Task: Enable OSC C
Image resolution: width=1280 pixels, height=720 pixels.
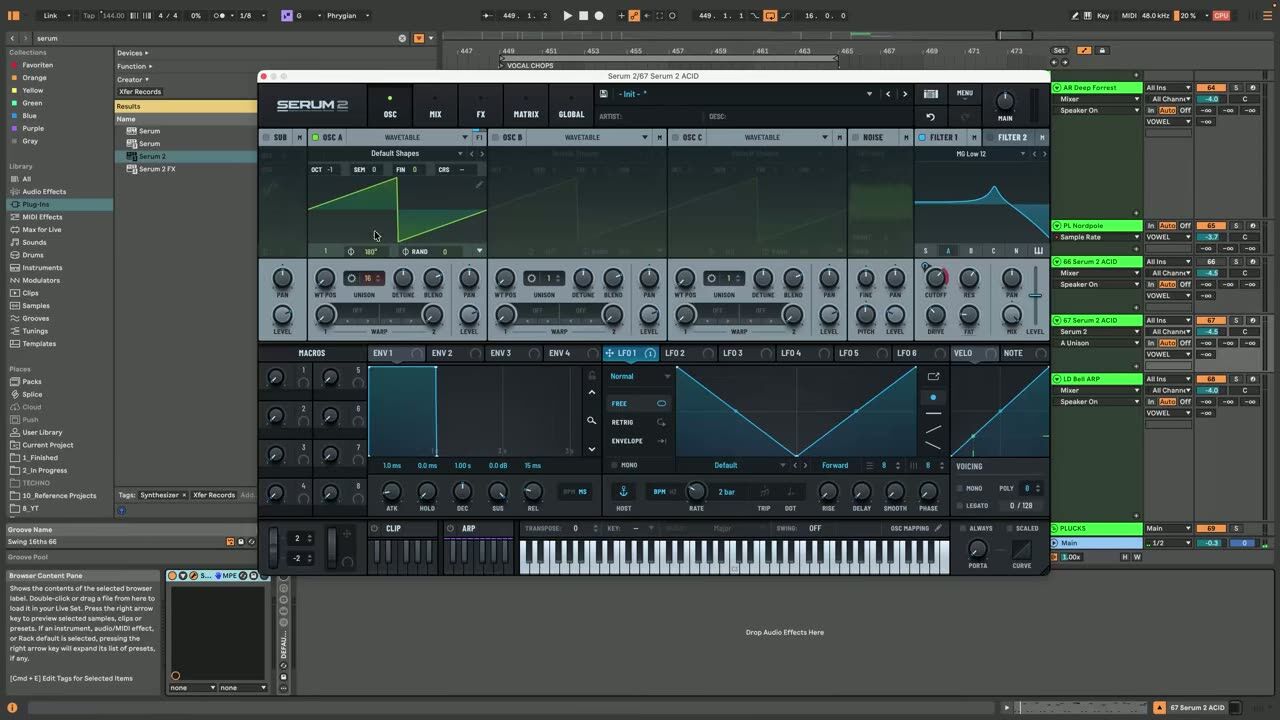Action: point(675,137)
